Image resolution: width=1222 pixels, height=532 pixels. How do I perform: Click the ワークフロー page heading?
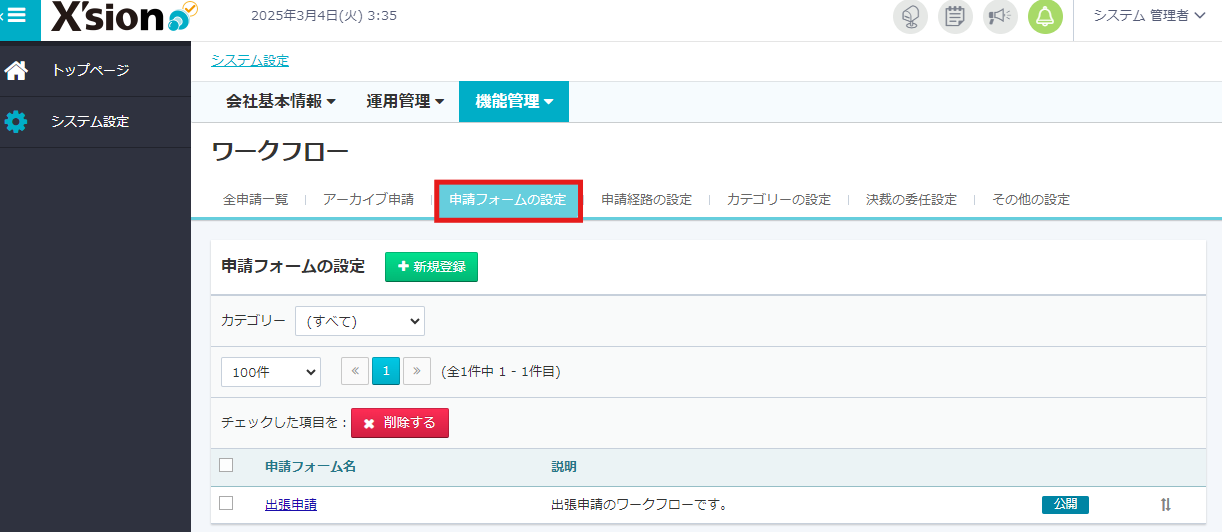tap(280, 152)
